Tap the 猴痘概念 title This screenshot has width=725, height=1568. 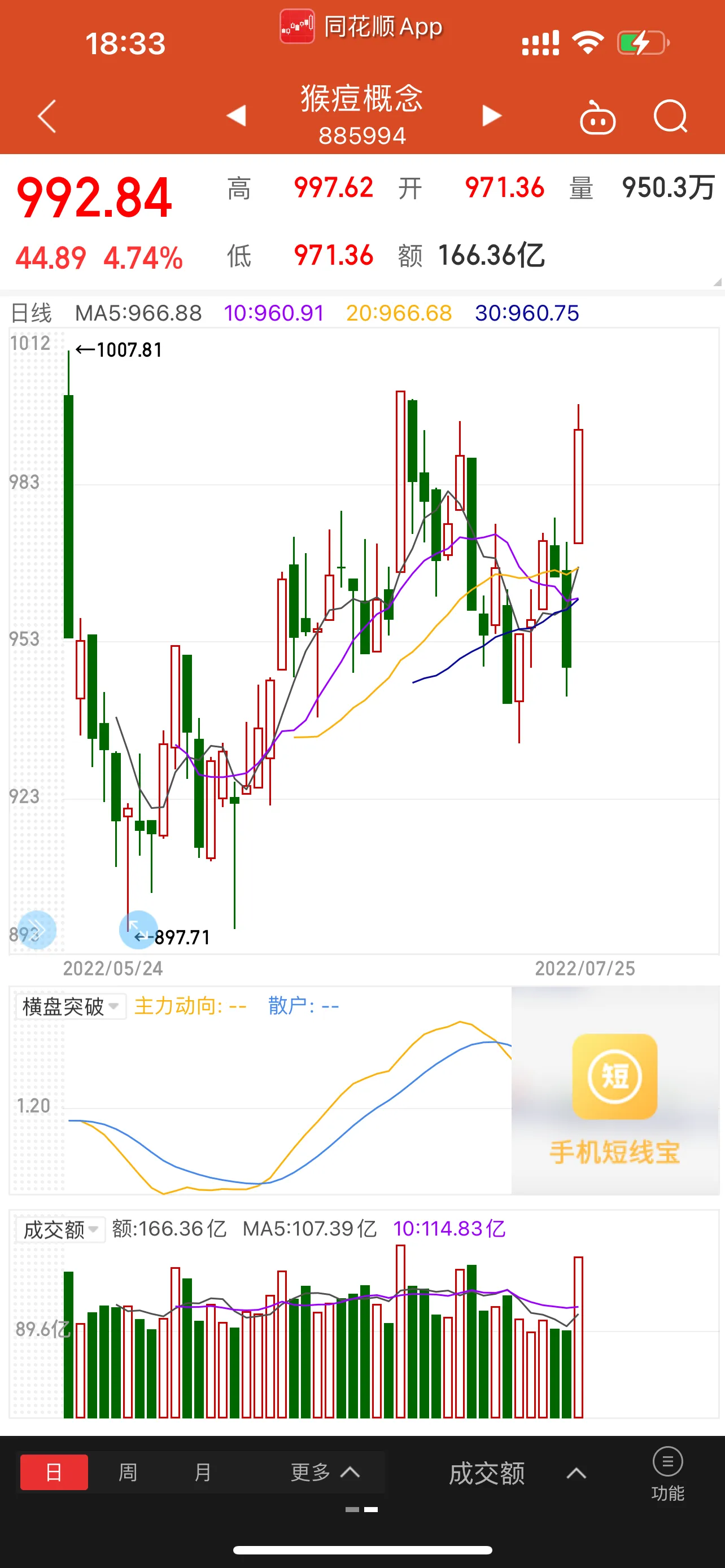point(361,99)
